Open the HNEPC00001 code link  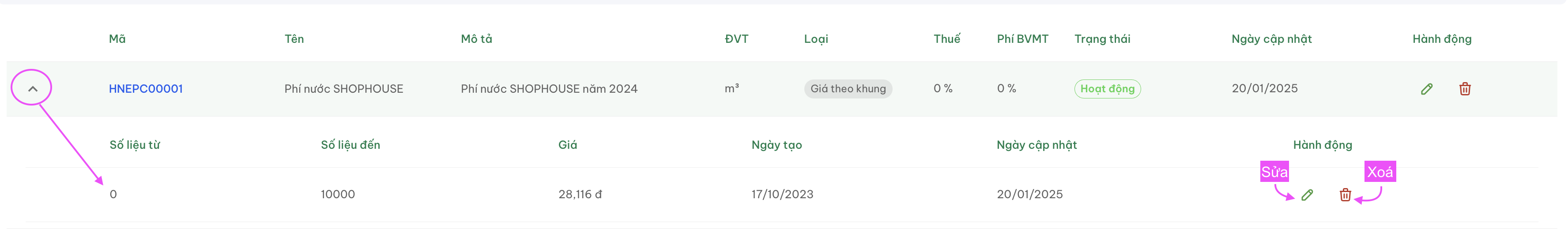[146, 89]
